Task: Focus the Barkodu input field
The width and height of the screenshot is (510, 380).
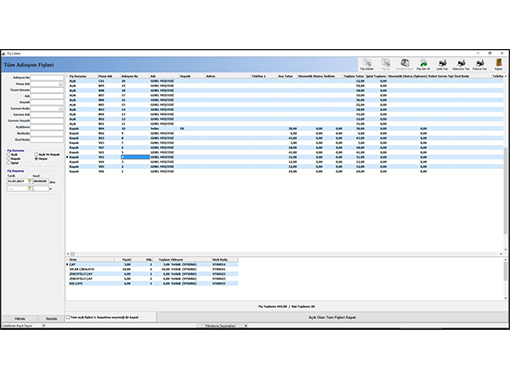Action: [x=47, y=133]
